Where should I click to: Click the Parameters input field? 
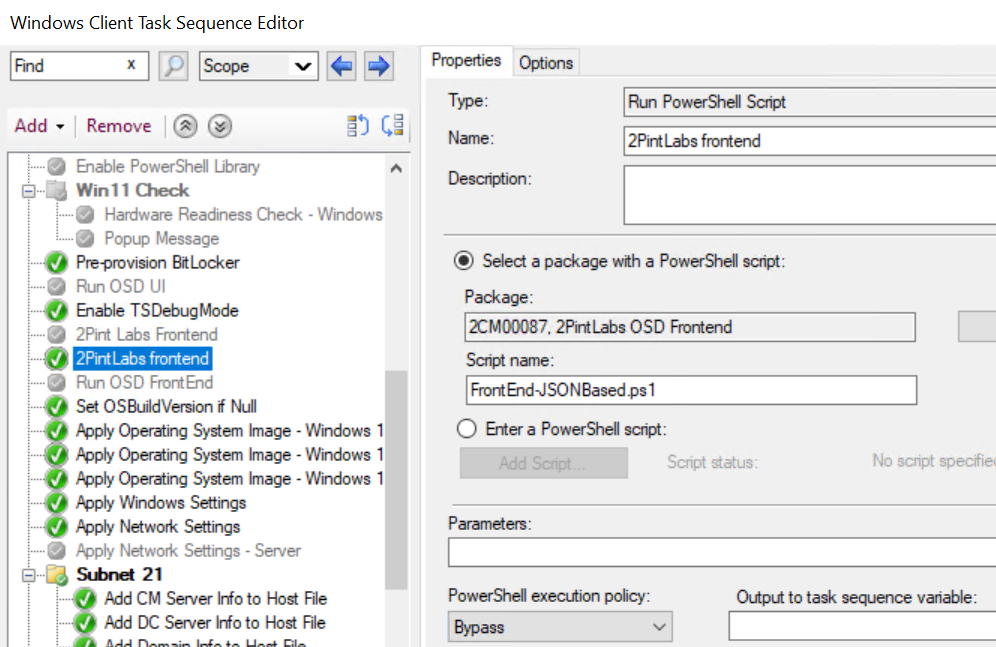pos(720,552)
